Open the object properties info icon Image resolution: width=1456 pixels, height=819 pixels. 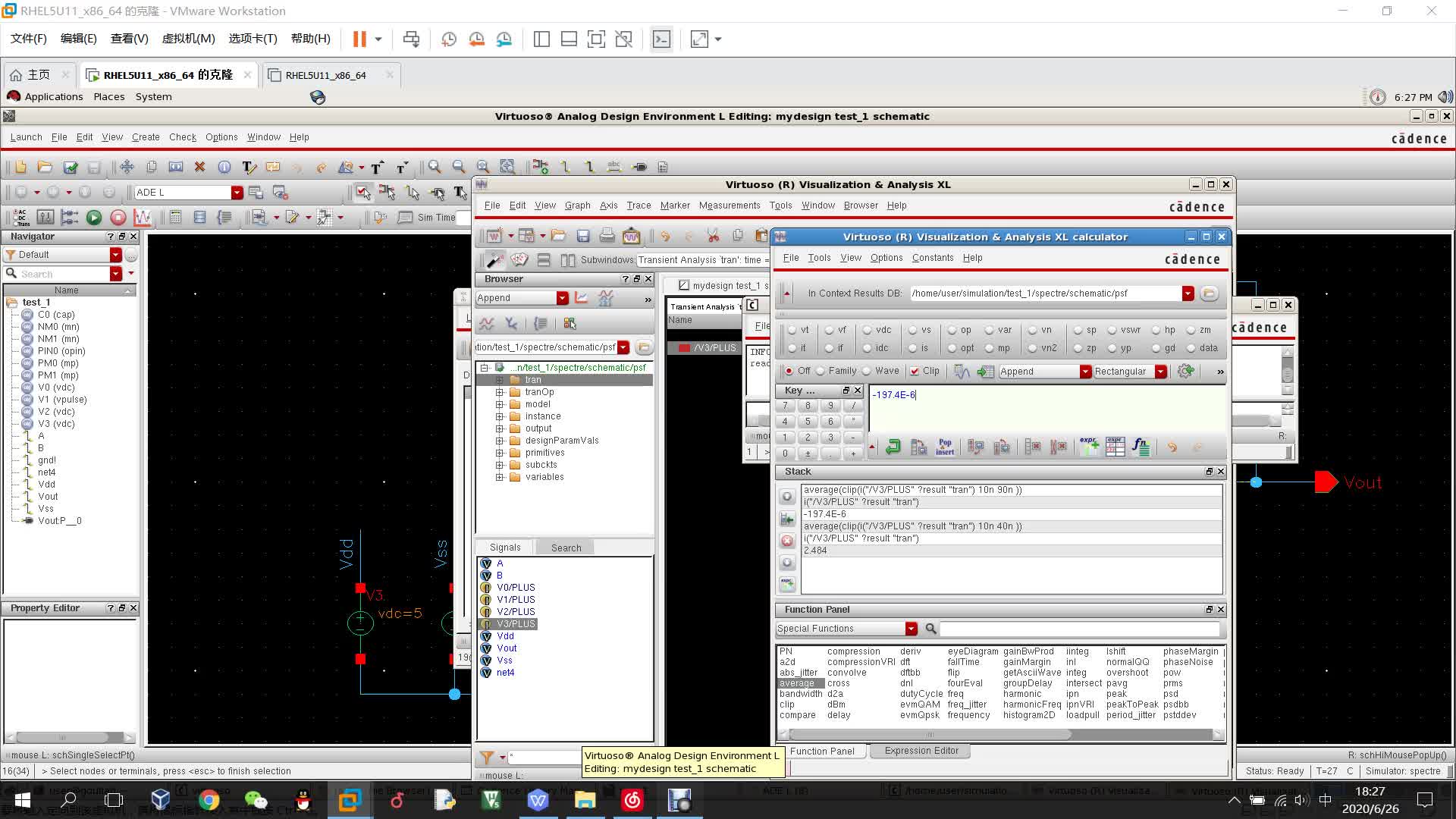[224, 167]
